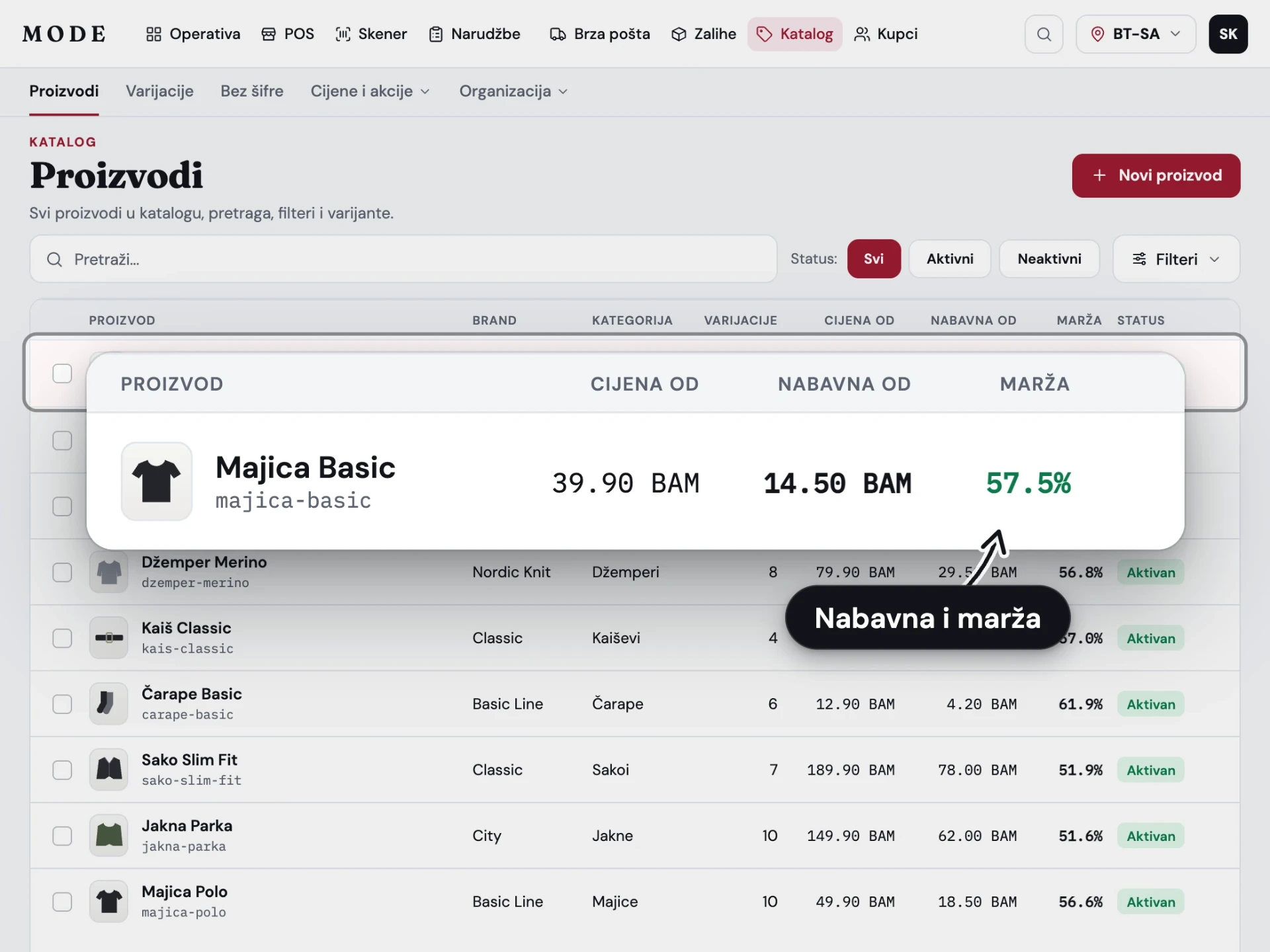The image size is (1270, 952).
Task: Tick the Majica Polo row checkbox
Action: (x=62, y=902)
